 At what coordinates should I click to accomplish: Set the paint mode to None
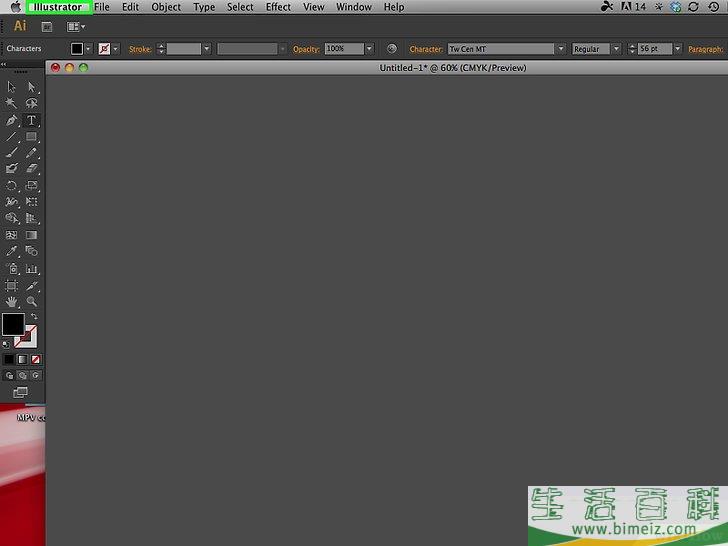35,359
